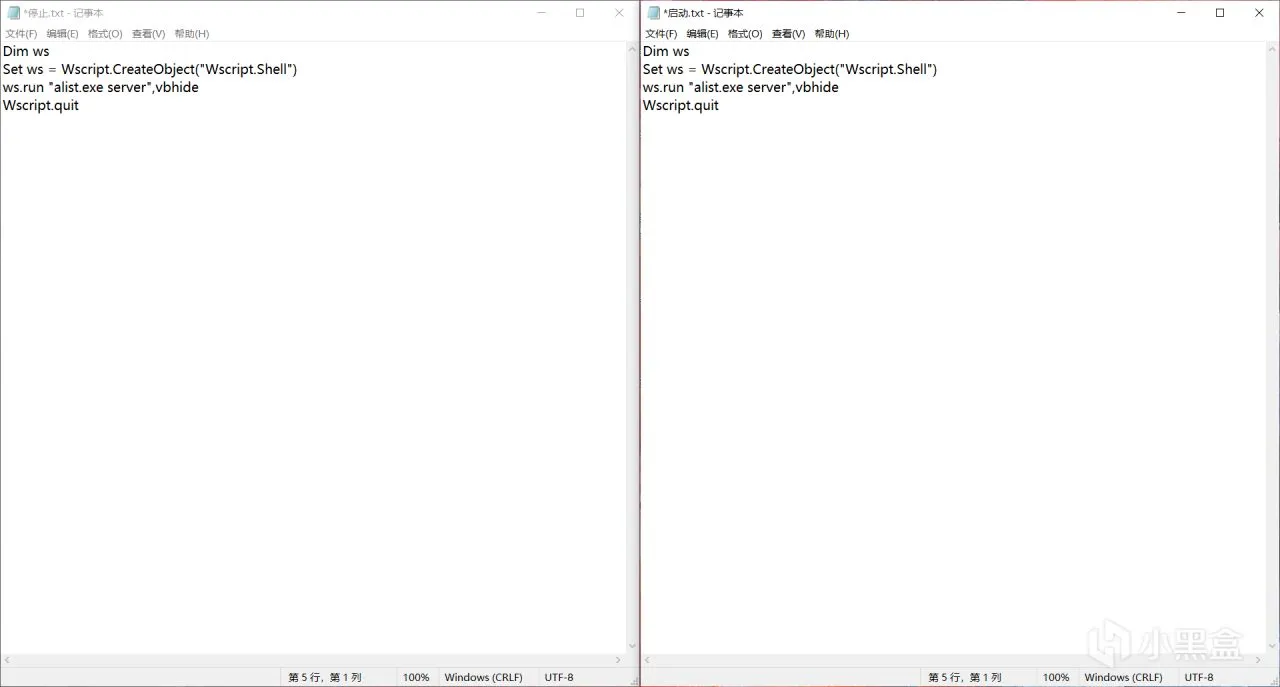
Task: Place cursor after Wscript.quit in 启动.txt
Action: (x=721, y=106)
